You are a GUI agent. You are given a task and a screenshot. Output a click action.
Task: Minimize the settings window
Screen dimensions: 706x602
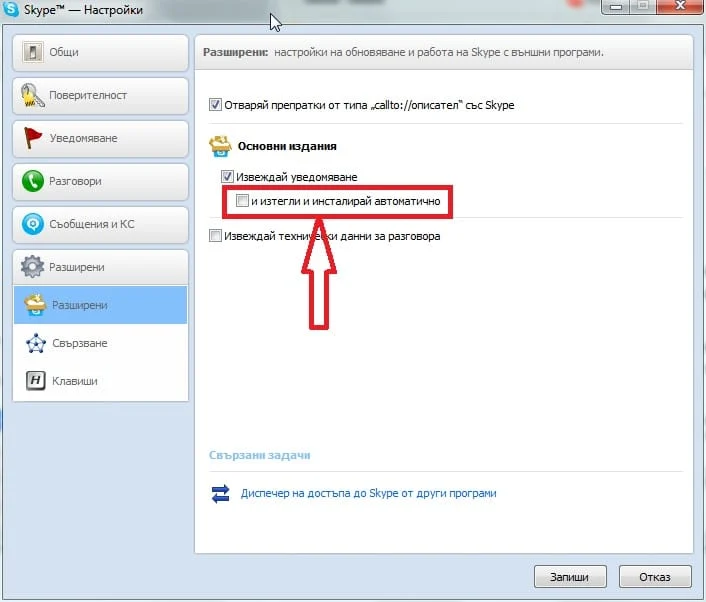(x=615, y=6)
